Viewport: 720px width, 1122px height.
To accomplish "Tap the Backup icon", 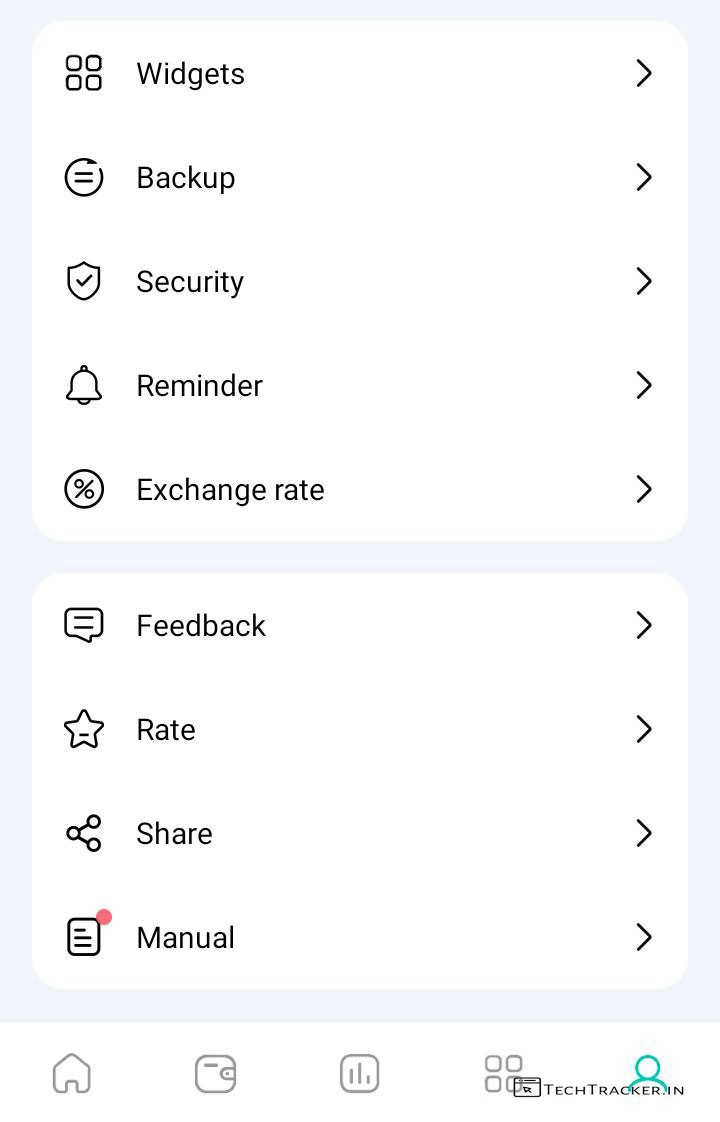I will [84, 178].
